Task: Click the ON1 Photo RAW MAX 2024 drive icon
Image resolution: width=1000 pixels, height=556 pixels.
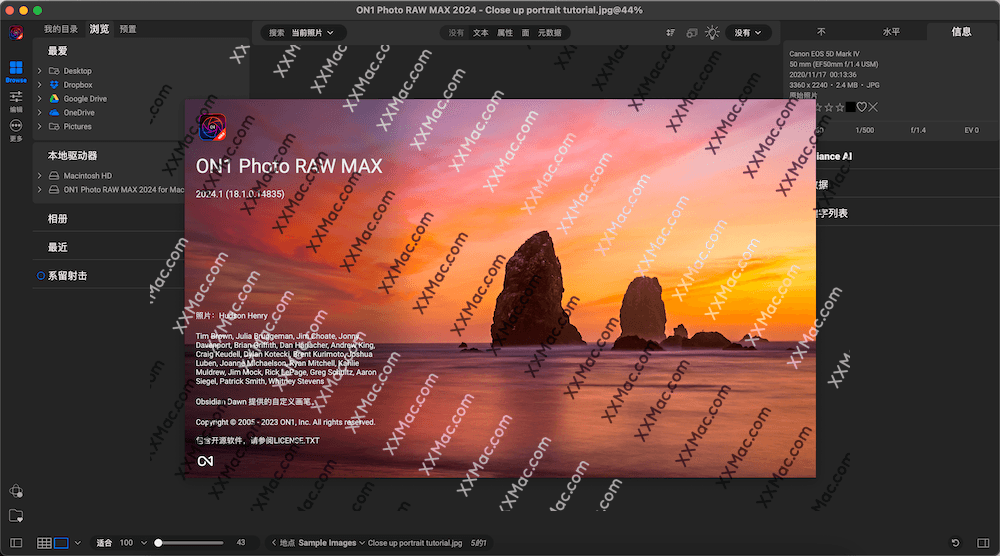Action: tap(54, 190)
